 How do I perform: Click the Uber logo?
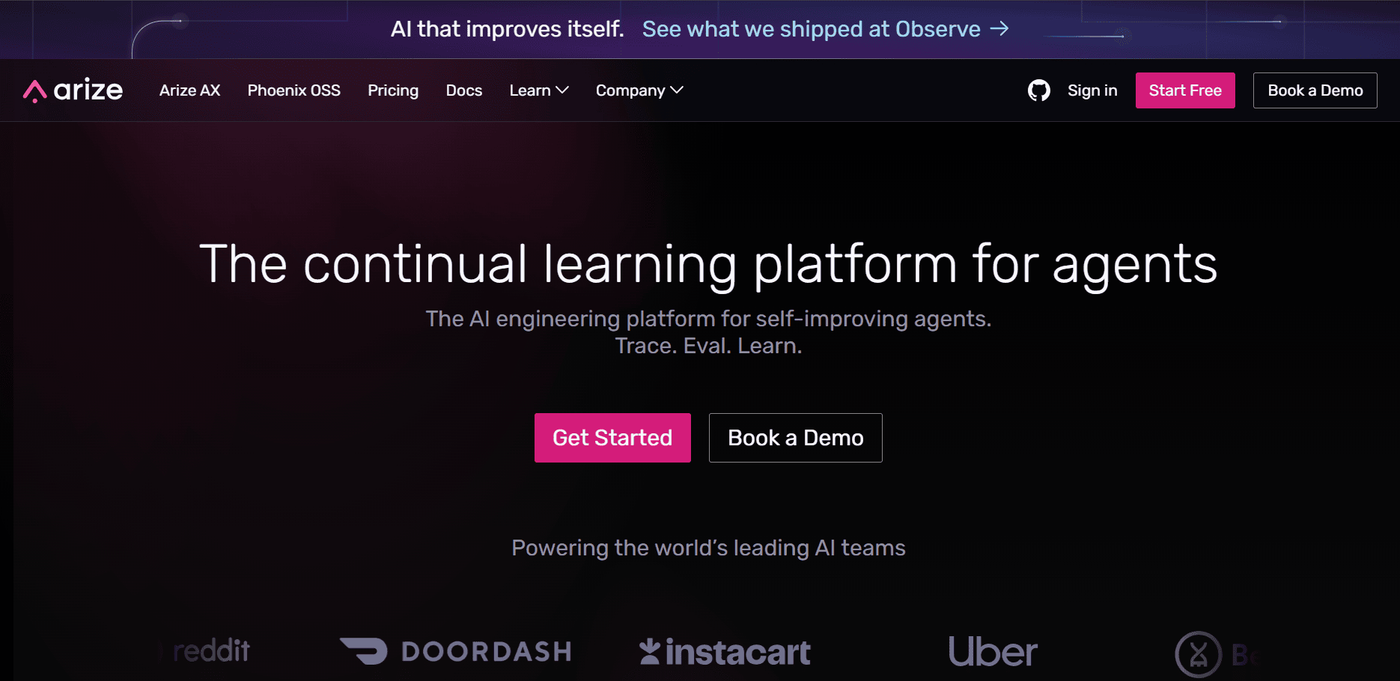[x=993, y=652]
